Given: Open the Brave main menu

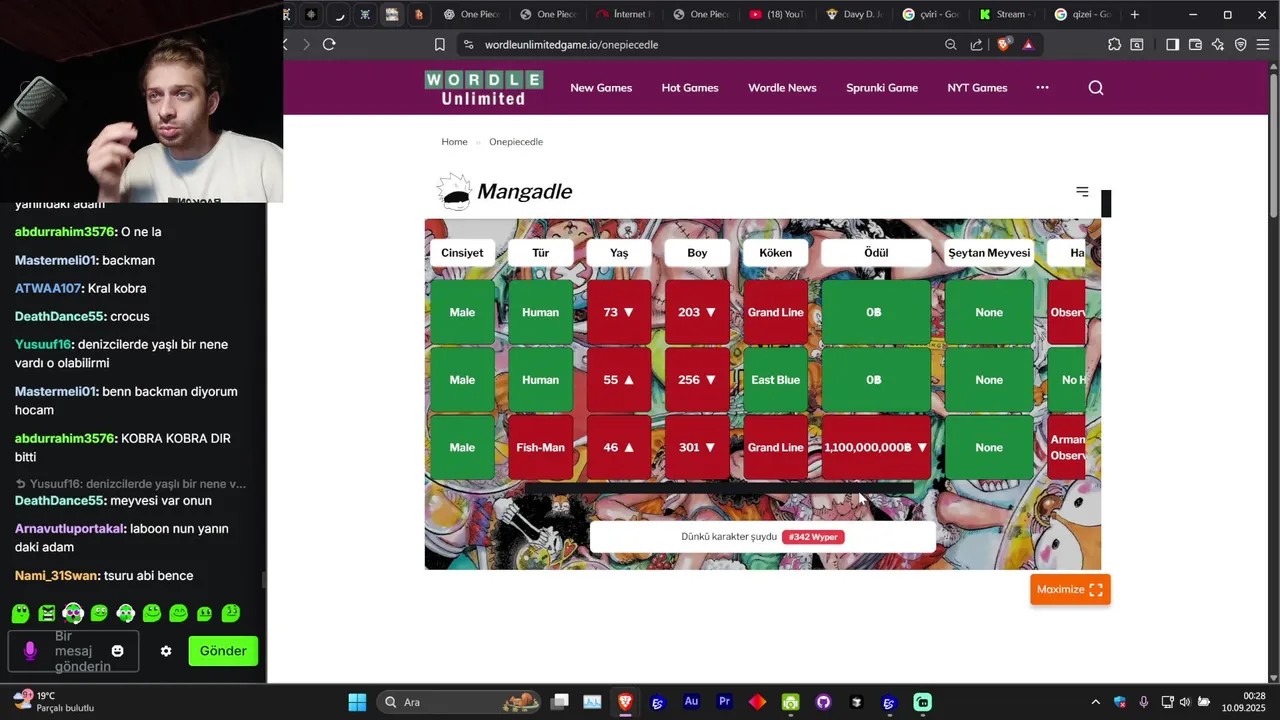Looking at the screenshot, I should (1264, 44).
